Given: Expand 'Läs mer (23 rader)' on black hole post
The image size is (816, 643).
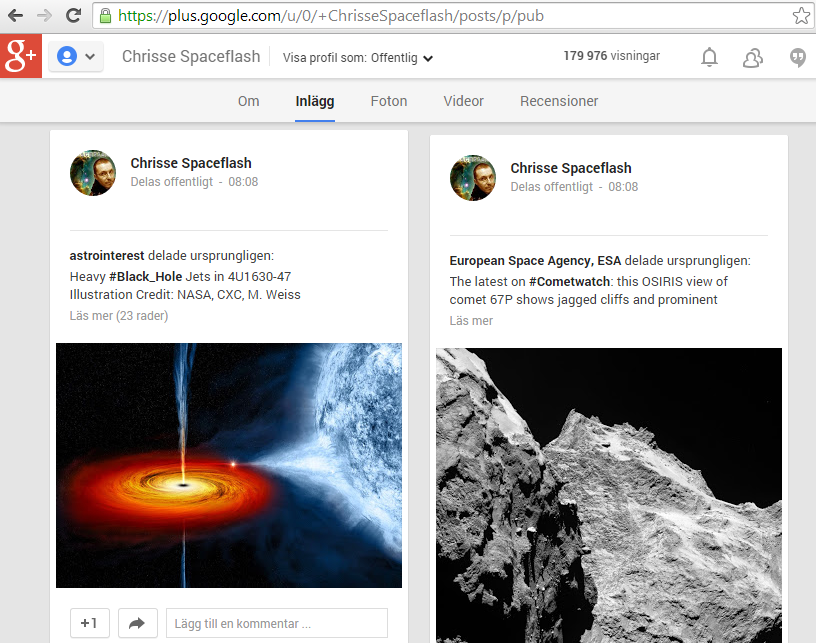Looking at the screenshot, I should click(x=119, y=316).
